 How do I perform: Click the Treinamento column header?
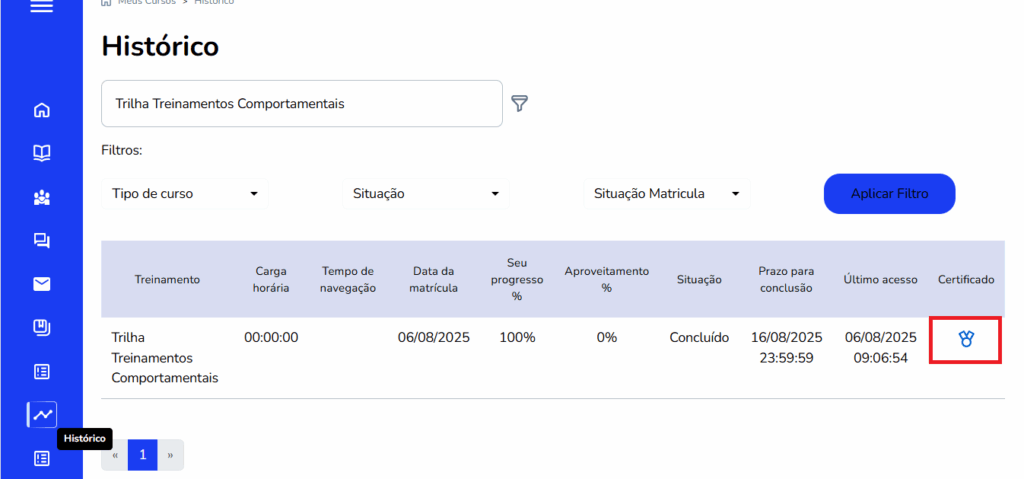pyautogui.click(x=167, y=280)
